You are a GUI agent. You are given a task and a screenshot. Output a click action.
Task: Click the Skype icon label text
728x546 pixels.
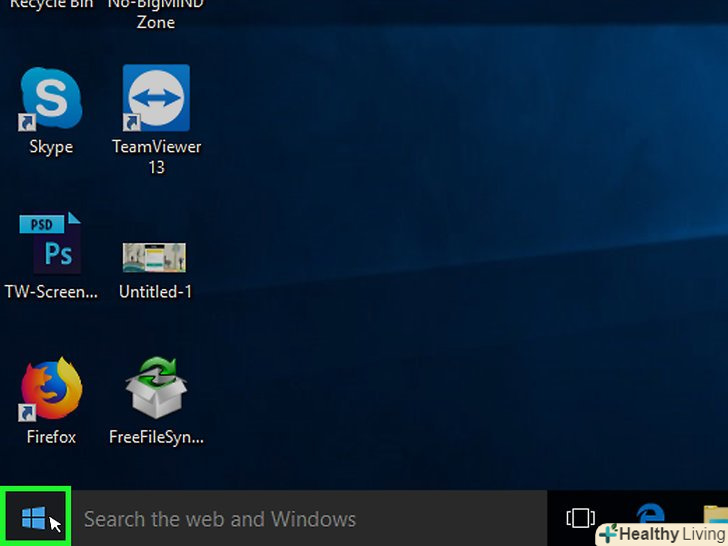(x=51, y=147)
